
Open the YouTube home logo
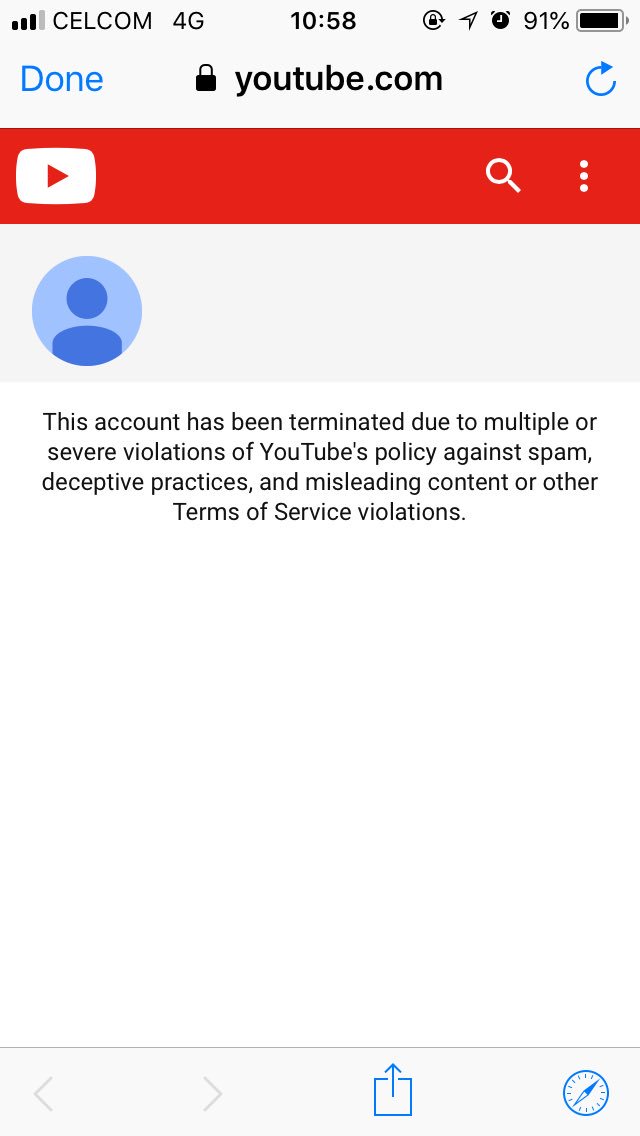pos(56,176)
